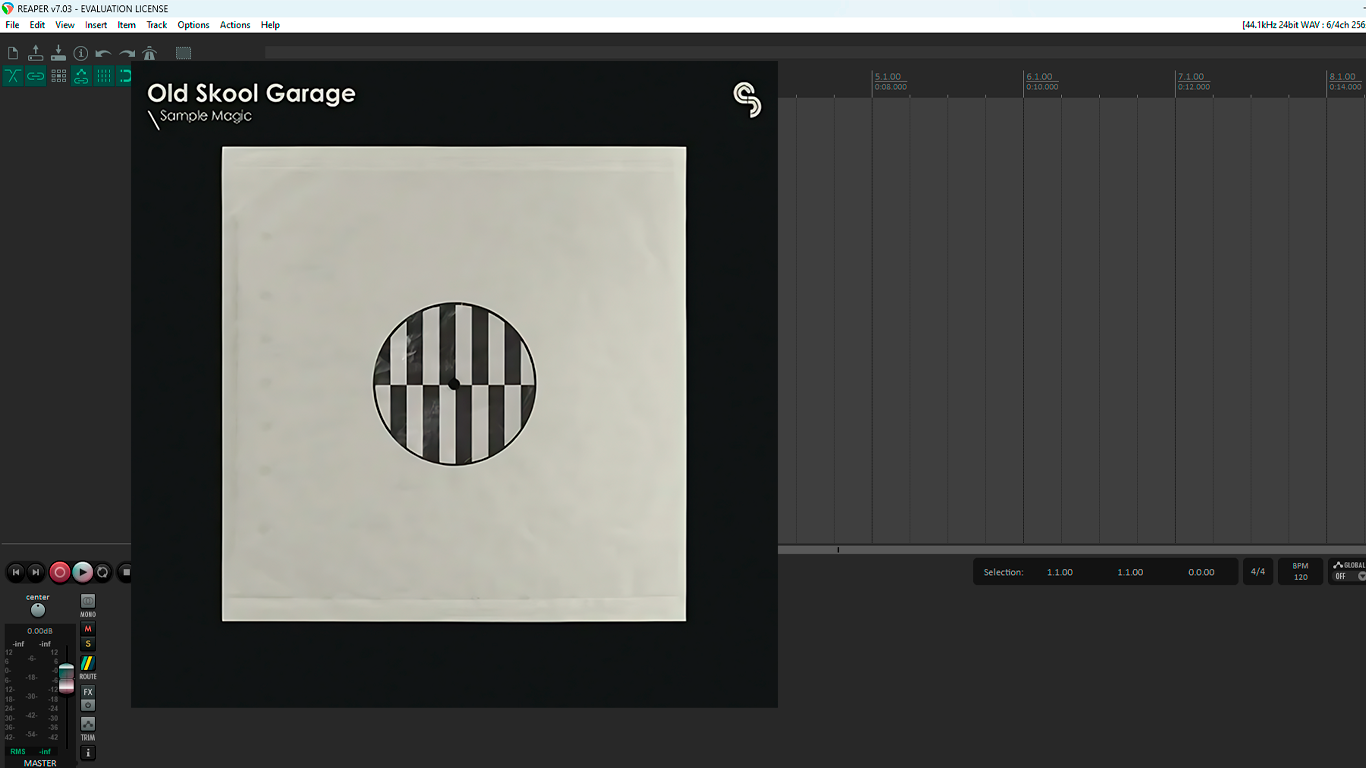Open the File menu
1366x768 pixels.
pyautogui.click(x=12, y=25)
